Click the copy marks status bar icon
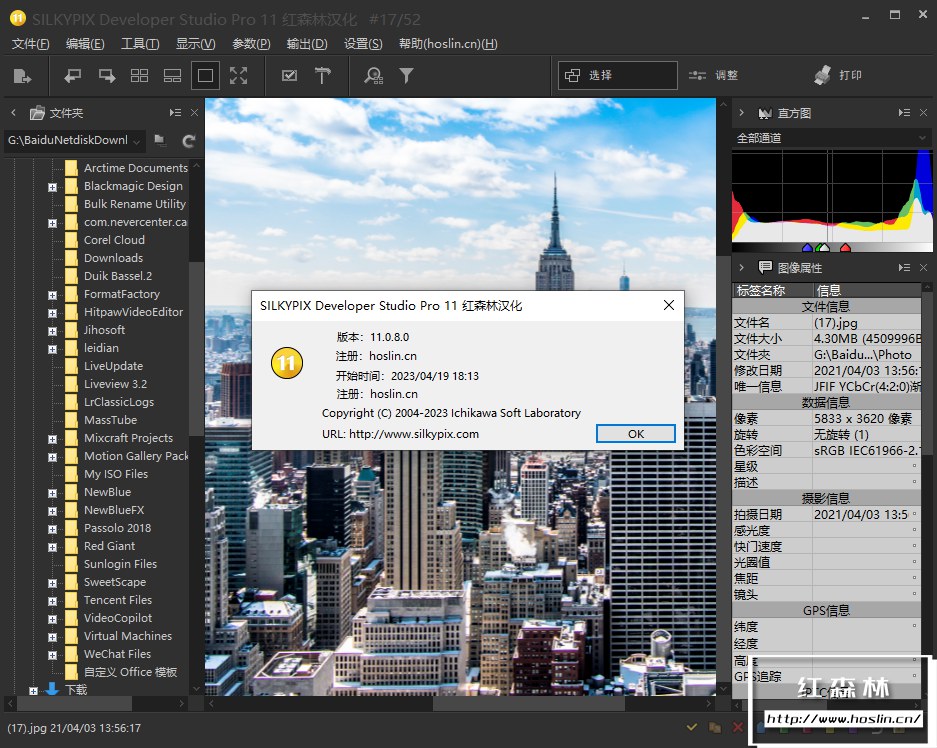This screenshot has height=748, width=937. point(714,727)
